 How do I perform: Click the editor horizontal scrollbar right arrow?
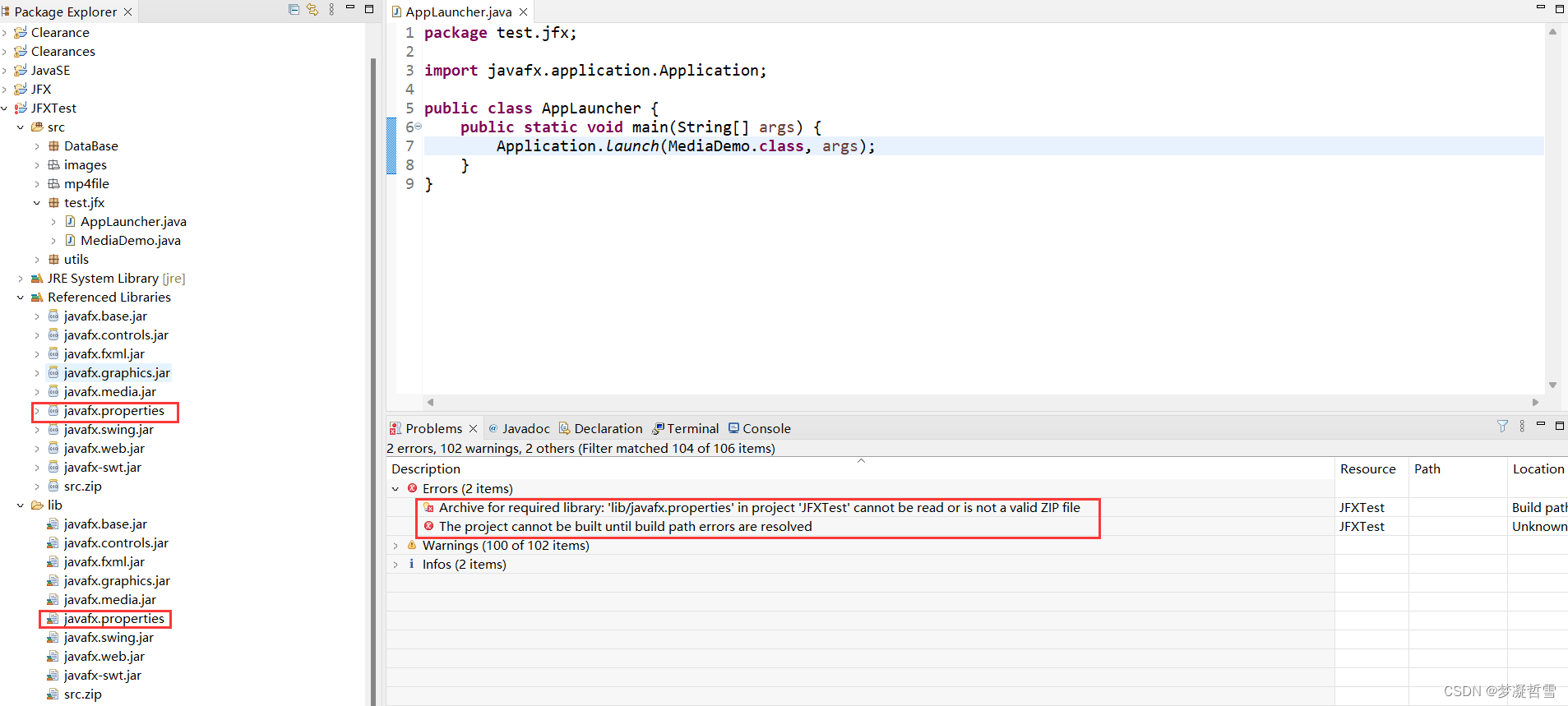pyautogui.click(x=1535, y=402)
